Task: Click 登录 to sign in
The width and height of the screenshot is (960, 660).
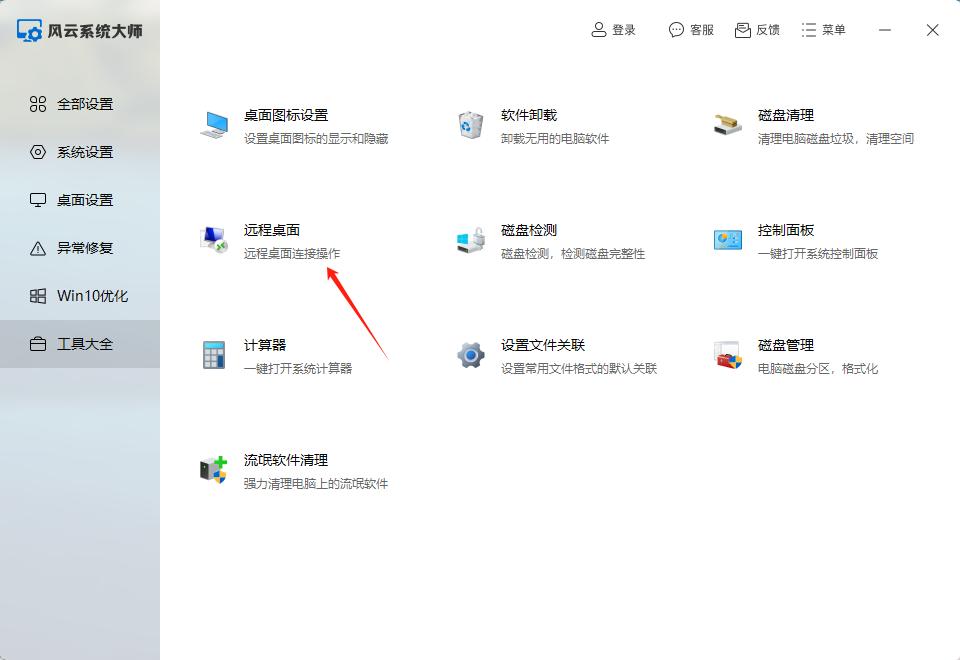Action: click(614, 30)
